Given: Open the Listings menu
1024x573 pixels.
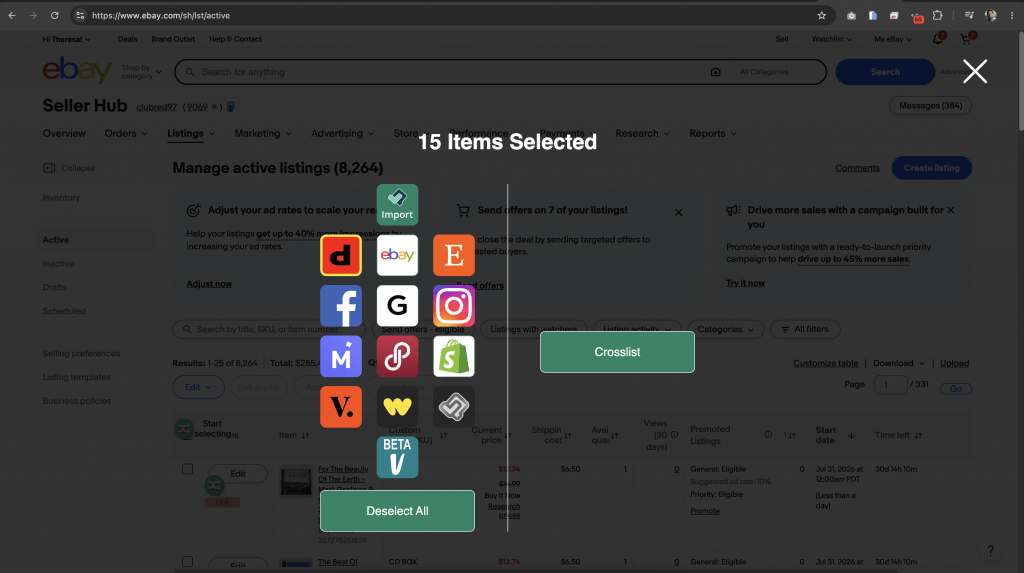Looking at the screenshot, I should (191, 133).
